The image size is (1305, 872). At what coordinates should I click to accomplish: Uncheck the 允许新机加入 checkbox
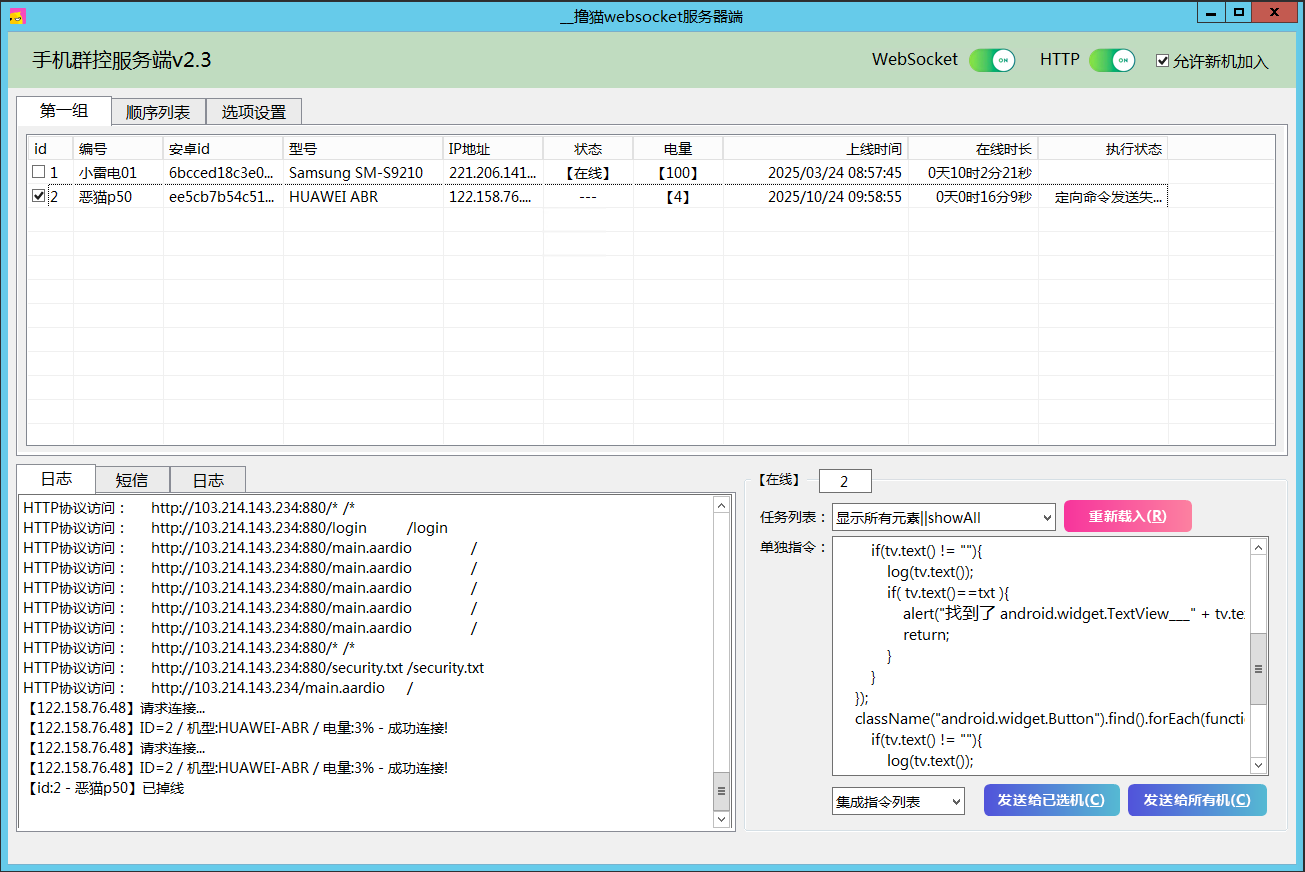click(1162, 61)
